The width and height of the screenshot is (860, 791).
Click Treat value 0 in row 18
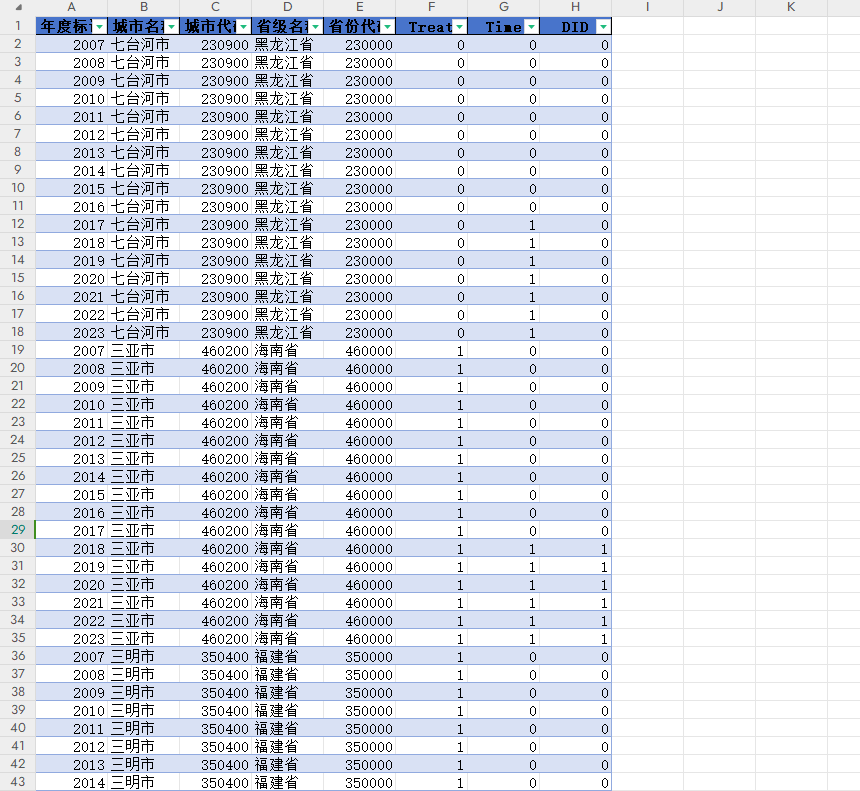(432, 333)
